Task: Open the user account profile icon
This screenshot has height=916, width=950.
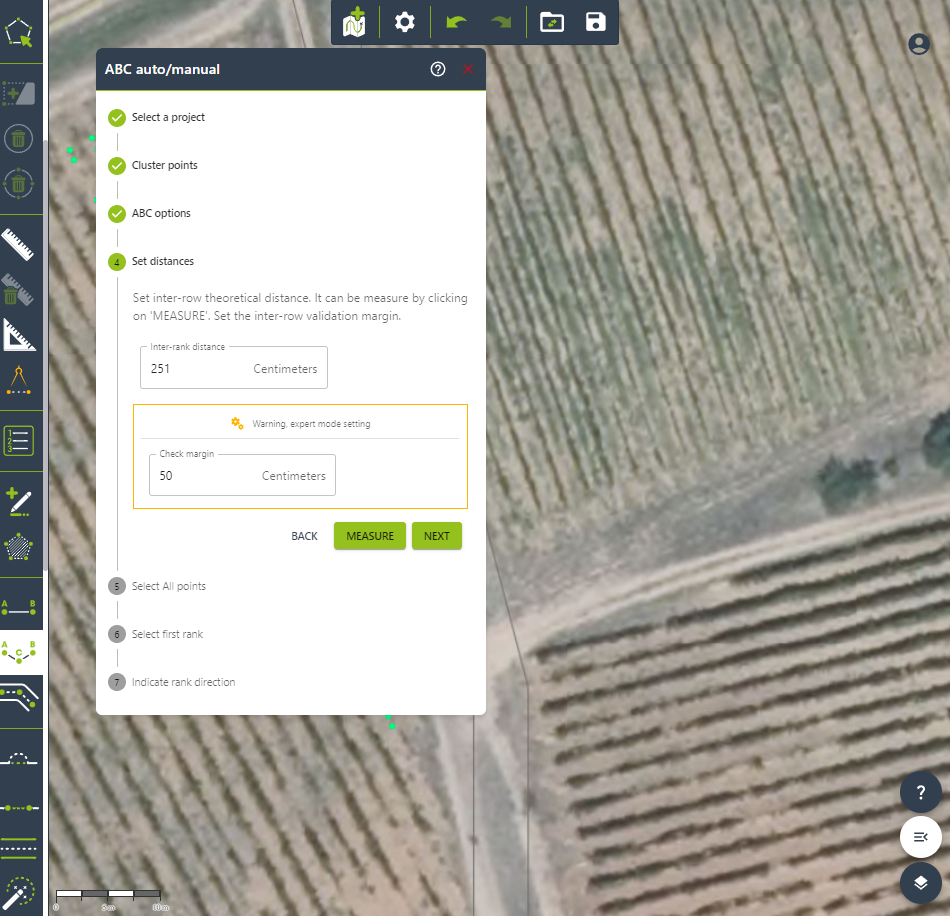Action: pyautogui.click(x=919, y=44)
